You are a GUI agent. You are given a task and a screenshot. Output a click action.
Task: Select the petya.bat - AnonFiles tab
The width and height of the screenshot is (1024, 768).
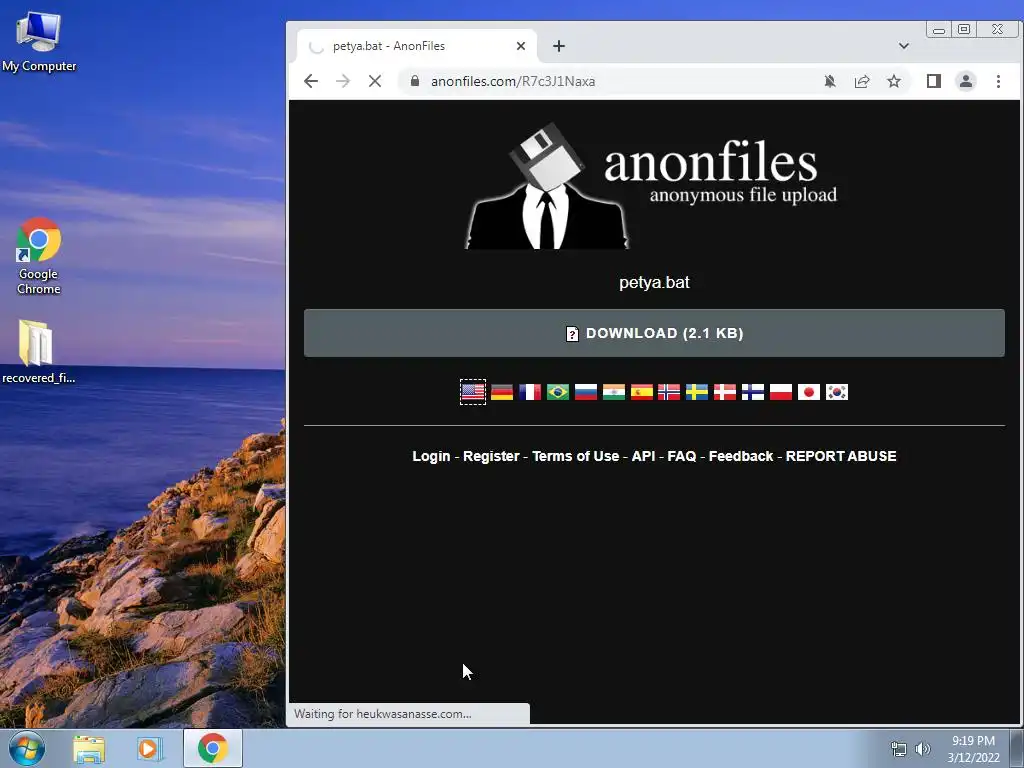[417, 46]
